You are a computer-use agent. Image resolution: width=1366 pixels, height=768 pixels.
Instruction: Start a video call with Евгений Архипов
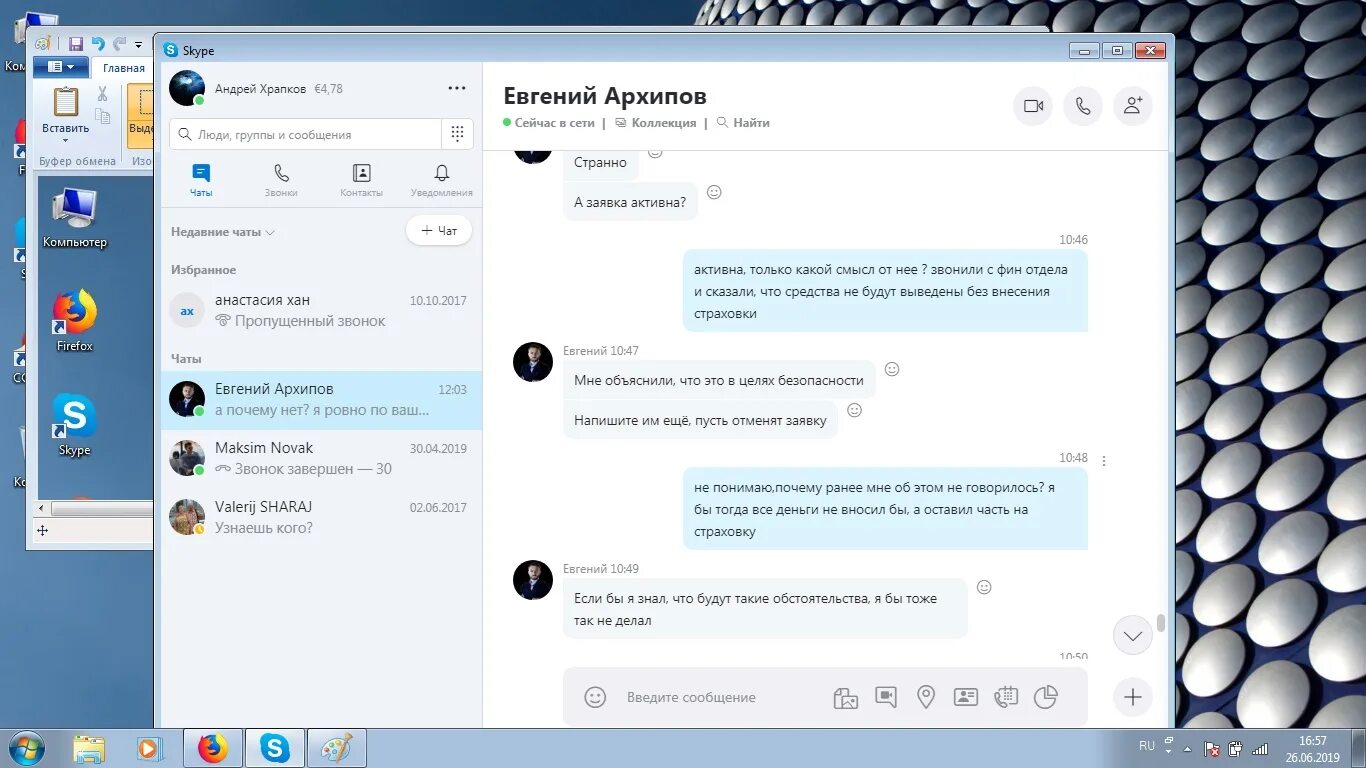tap(1033, 106)
